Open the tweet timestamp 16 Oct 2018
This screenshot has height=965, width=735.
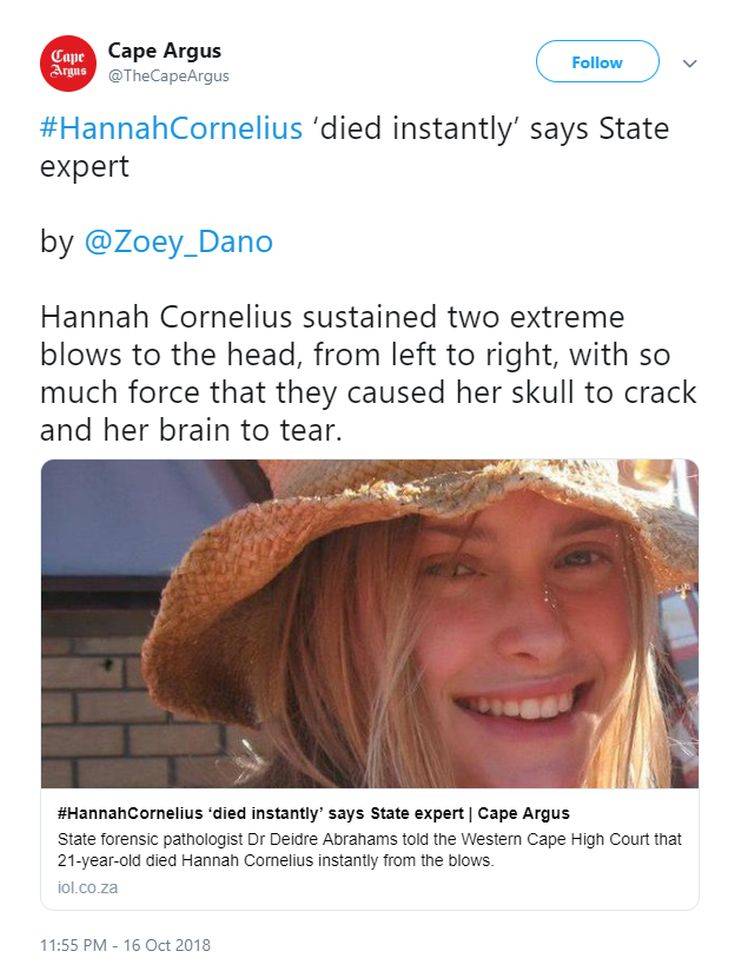point(125,945)
